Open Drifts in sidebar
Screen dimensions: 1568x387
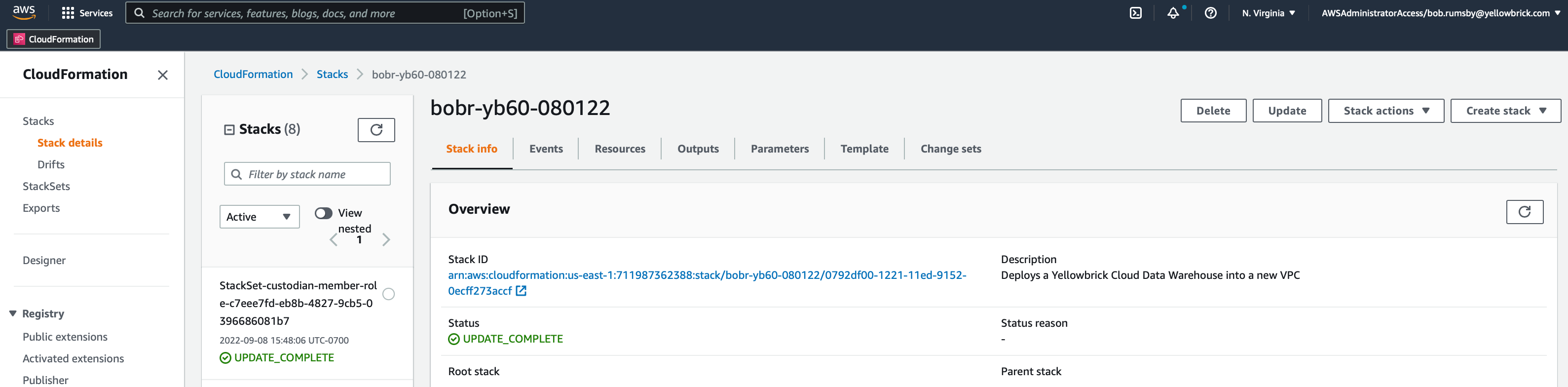point(51,164)
